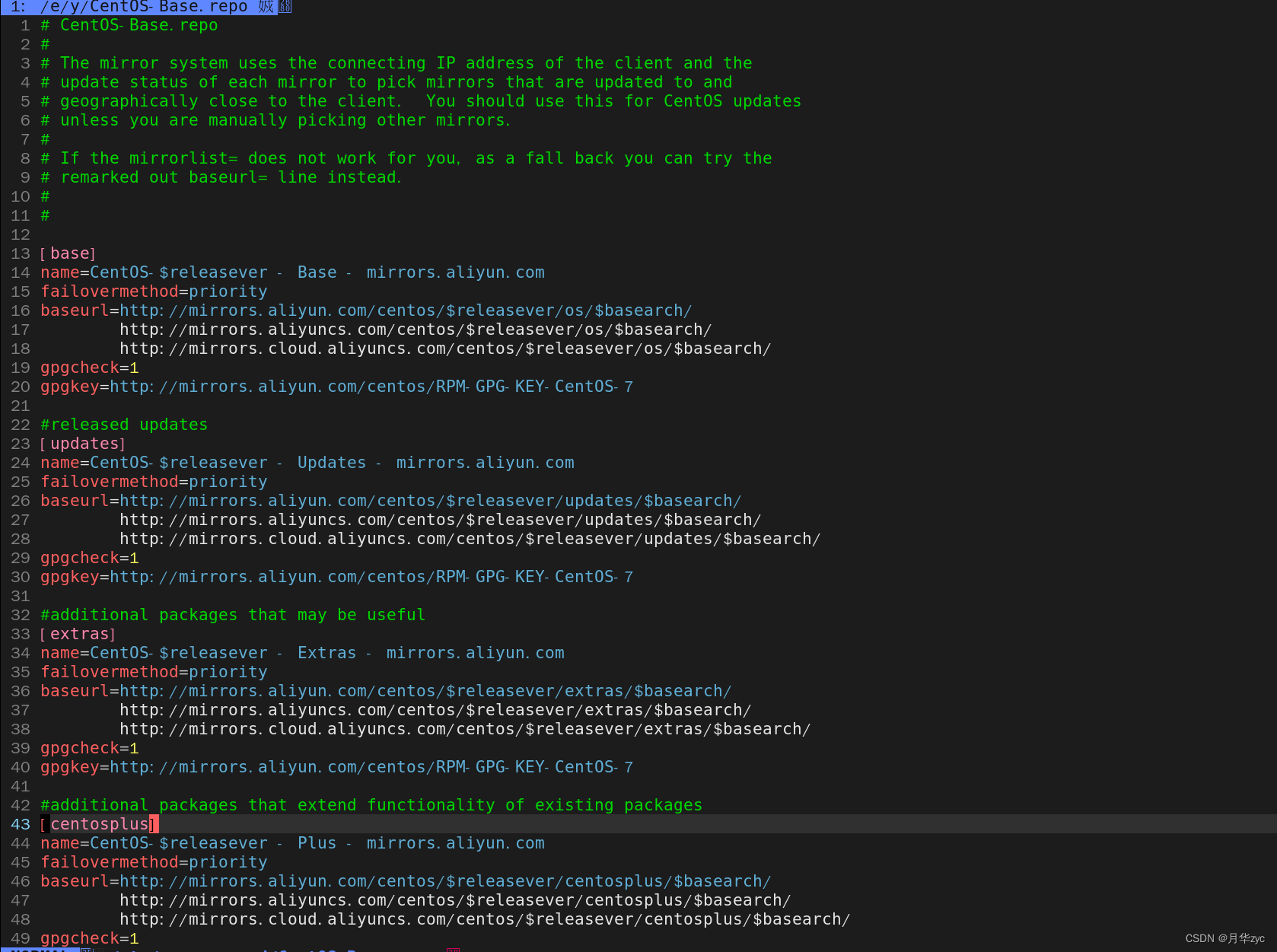The height and width of the screenshot is (952, 1277).
Task: Click failovermethod=priority on line 15
Action: pos(154,291)
